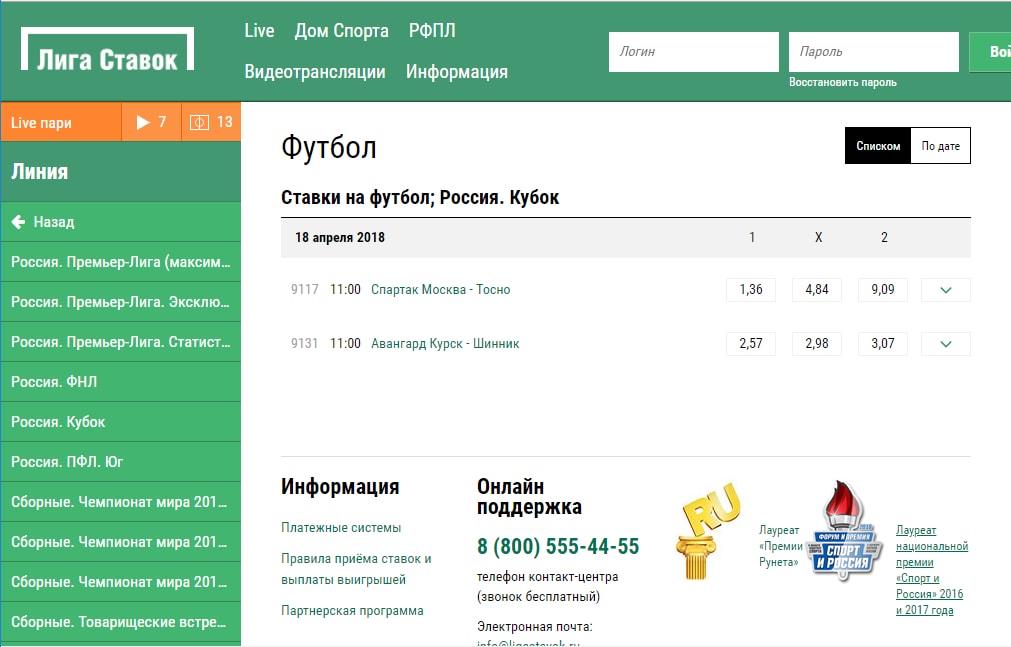Click the Лига Ставок logo
Image resolution: width=1011 pixels, height=647 pixels.
click(x=107, y=52)
